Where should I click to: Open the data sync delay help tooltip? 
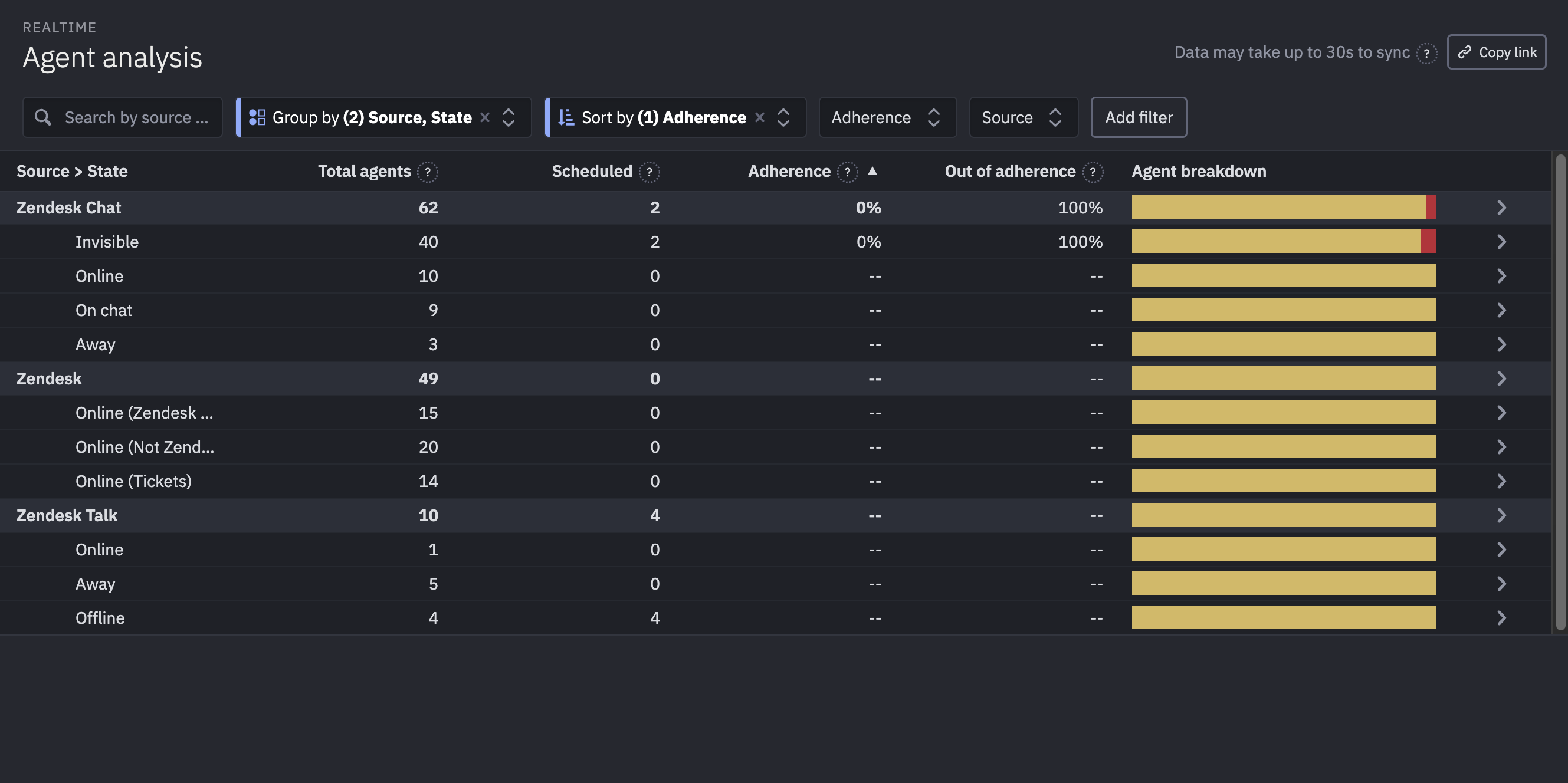1428,53
